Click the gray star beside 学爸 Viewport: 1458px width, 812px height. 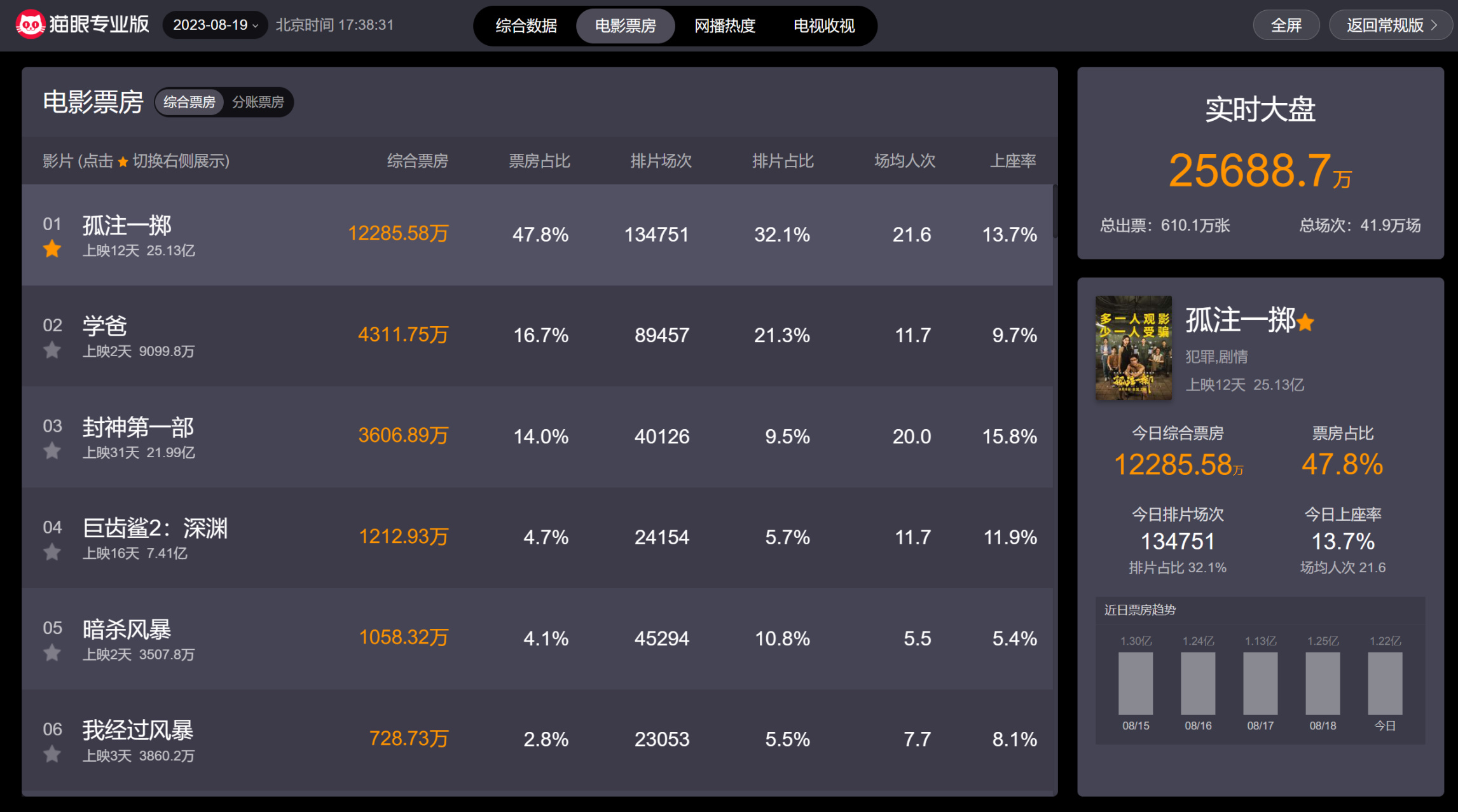[x=52, y=350]
